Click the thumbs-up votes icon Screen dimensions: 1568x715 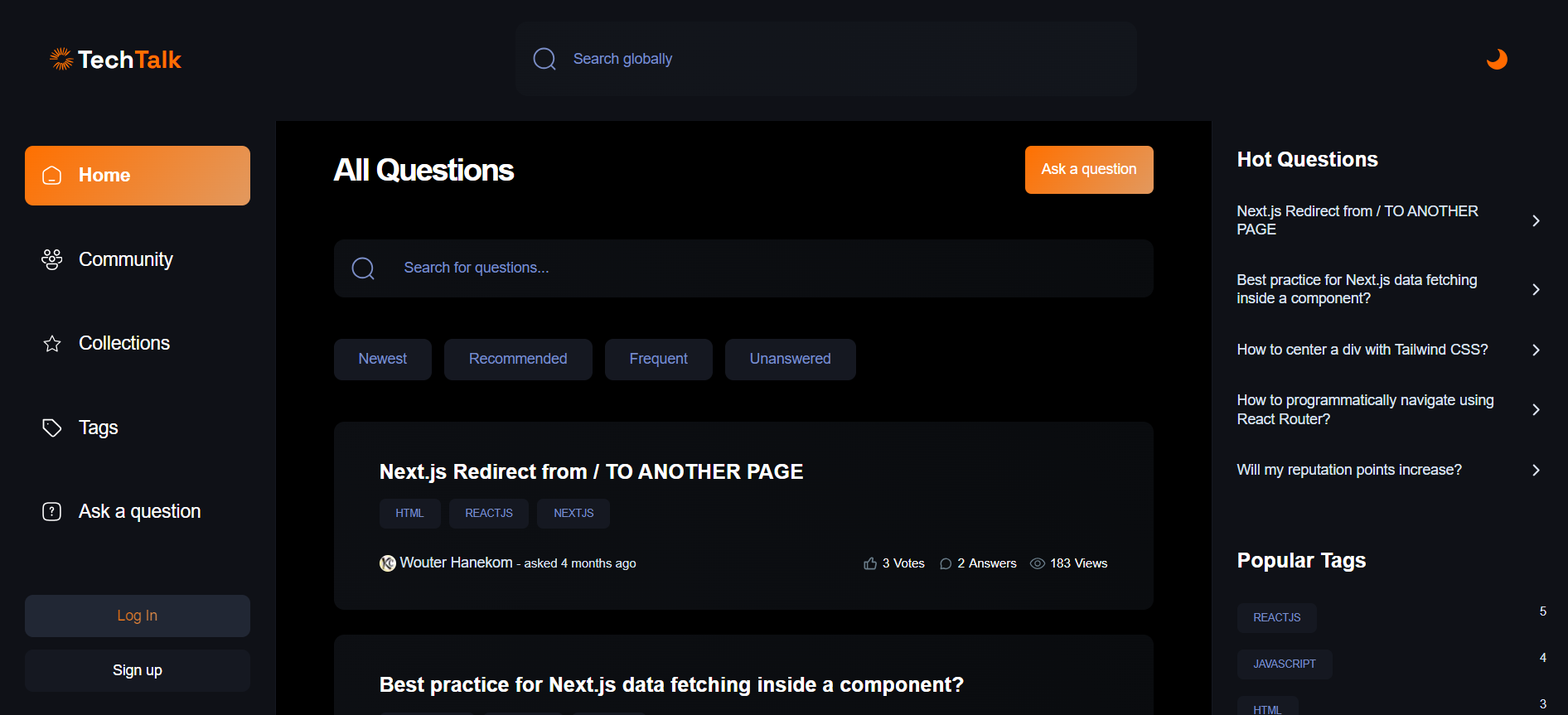tap(869, 563)
